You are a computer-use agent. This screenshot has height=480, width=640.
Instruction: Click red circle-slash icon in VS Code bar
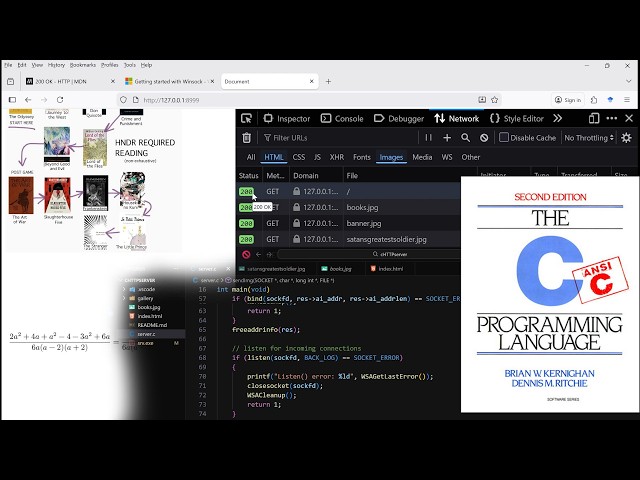tap(246, 254)
